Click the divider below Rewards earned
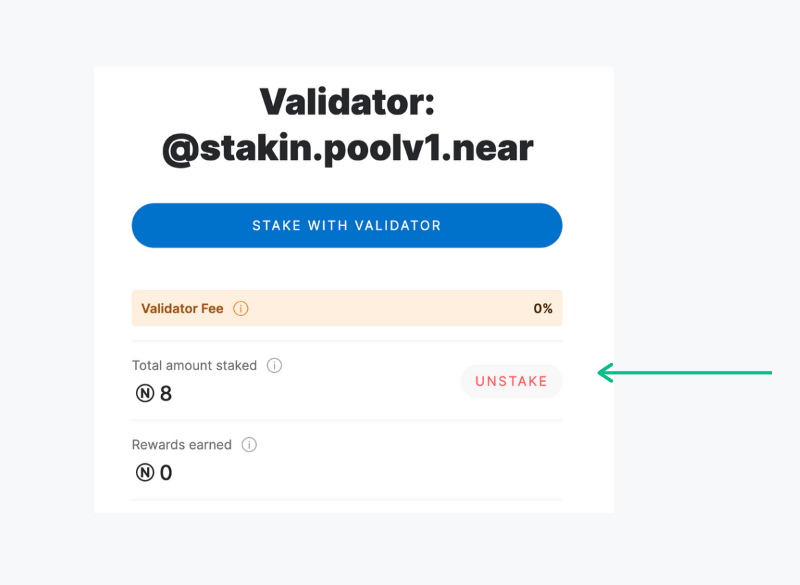Image resolution: width=800 pixels, height=585 pixels. point(347,499)
